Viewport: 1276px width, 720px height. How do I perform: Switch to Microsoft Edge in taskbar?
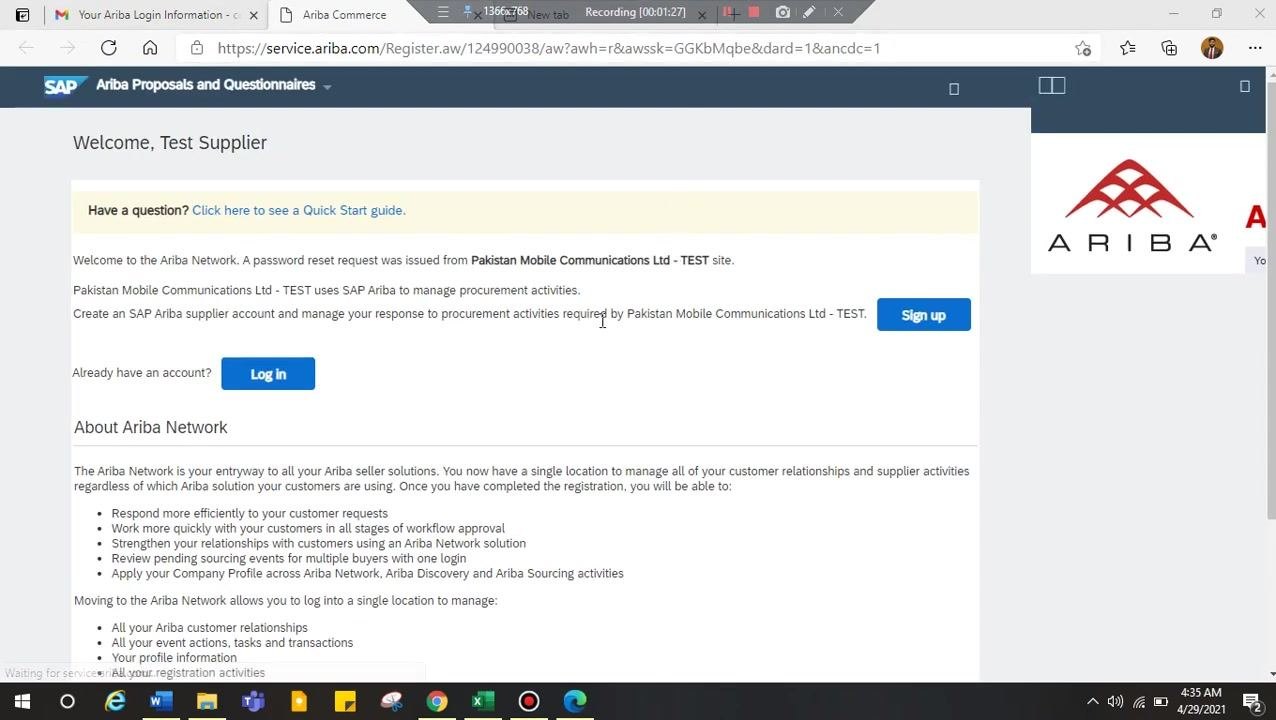tap(575, 701)
